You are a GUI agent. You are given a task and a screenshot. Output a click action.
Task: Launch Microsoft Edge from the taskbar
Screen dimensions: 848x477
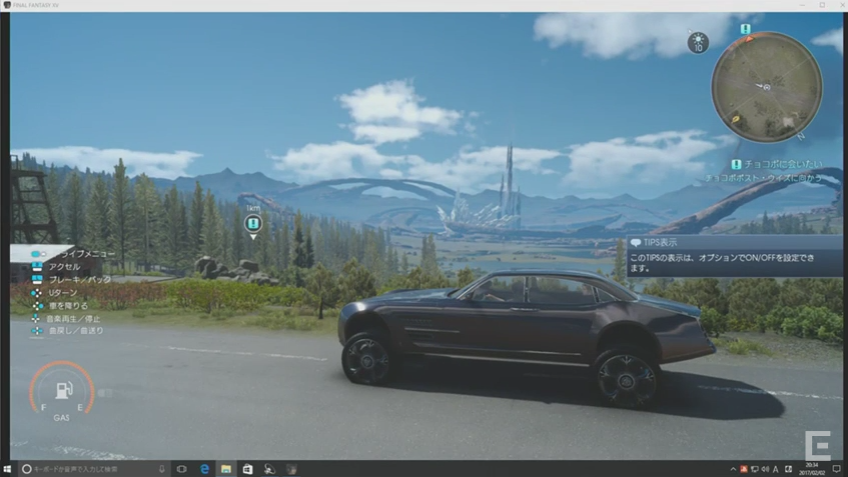click(204, 469)
